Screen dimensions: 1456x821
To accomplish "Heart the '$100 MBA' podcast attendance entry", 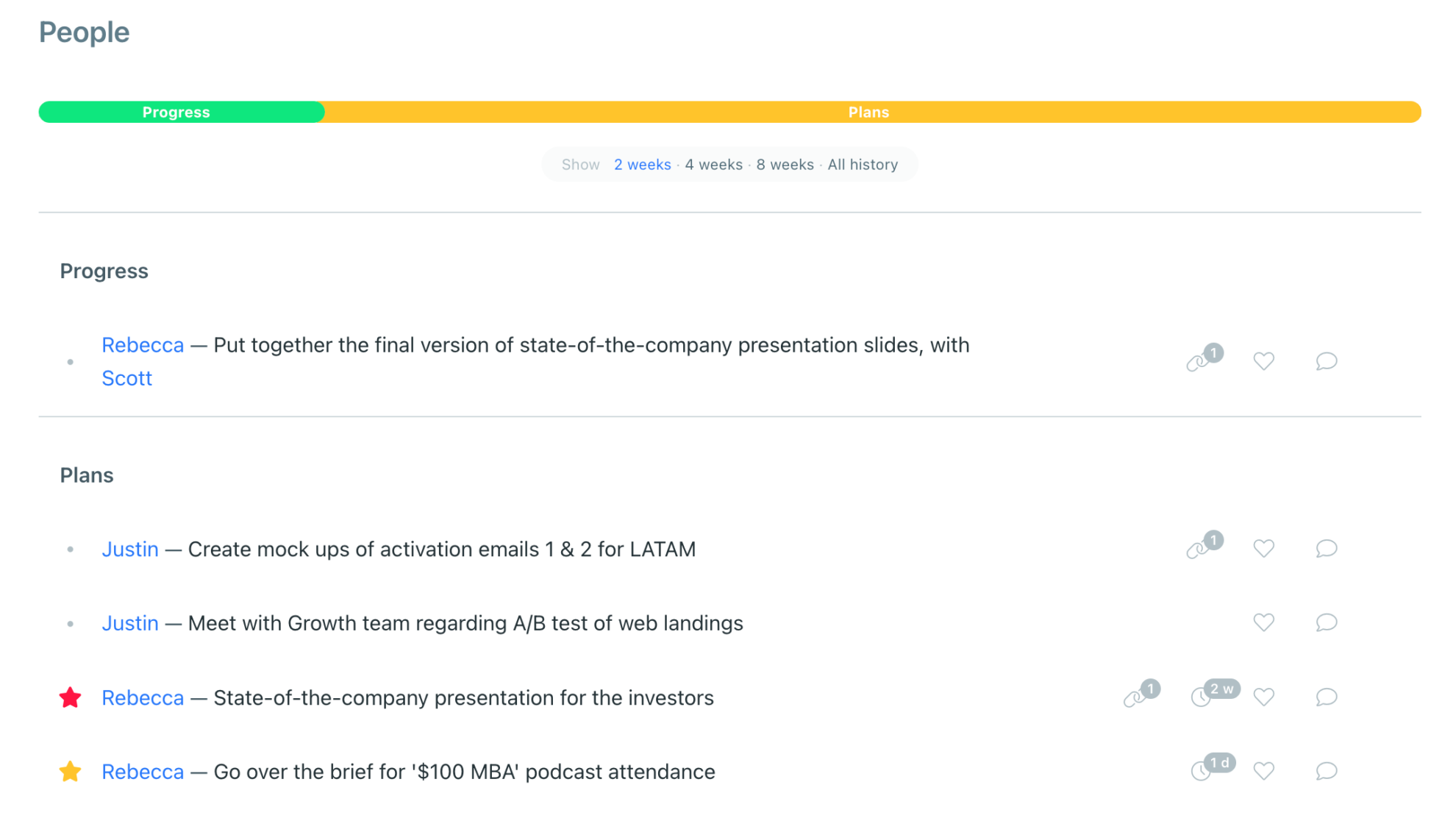I will (1264, 771).
